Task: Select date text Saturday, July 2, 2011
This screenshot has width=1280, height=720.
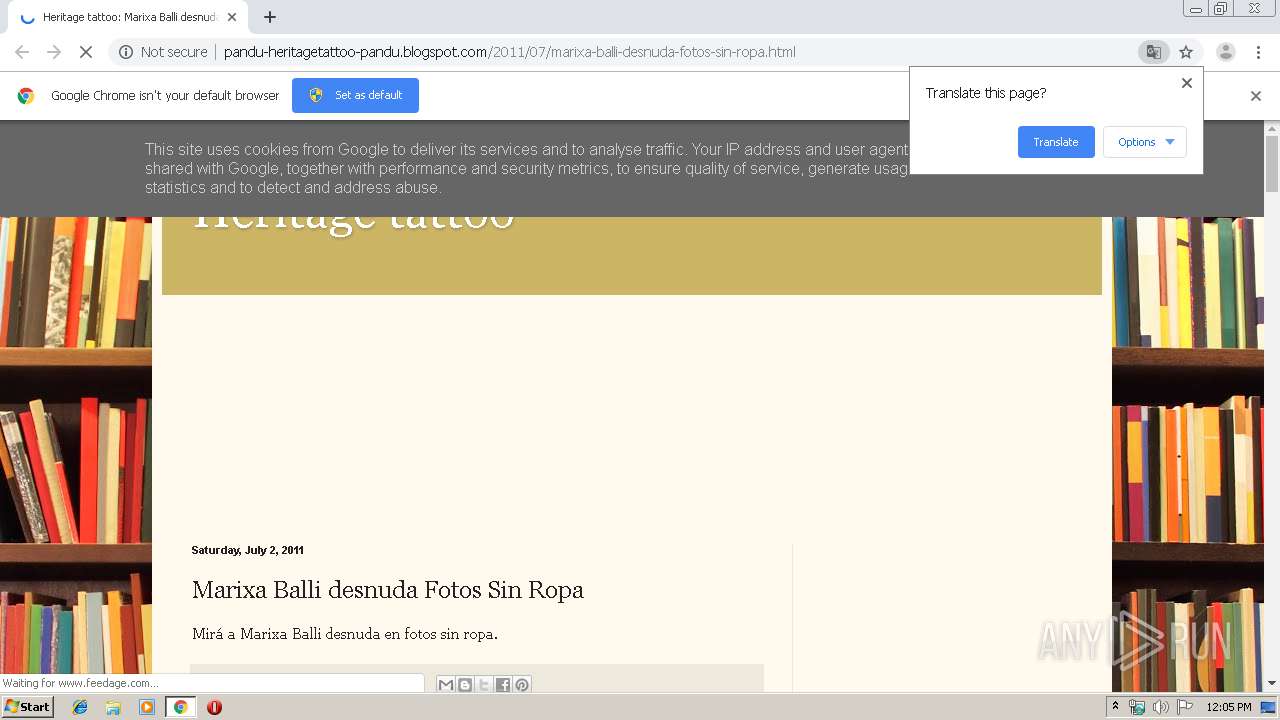Action: point(247,550)
